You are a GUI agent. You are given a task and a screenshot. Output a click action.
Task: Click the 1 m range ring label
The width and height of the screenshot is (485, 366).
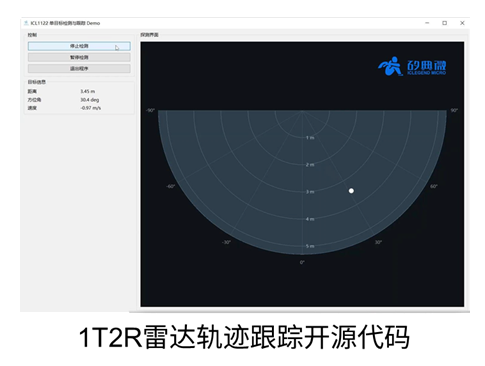click(x=310, y=138)
